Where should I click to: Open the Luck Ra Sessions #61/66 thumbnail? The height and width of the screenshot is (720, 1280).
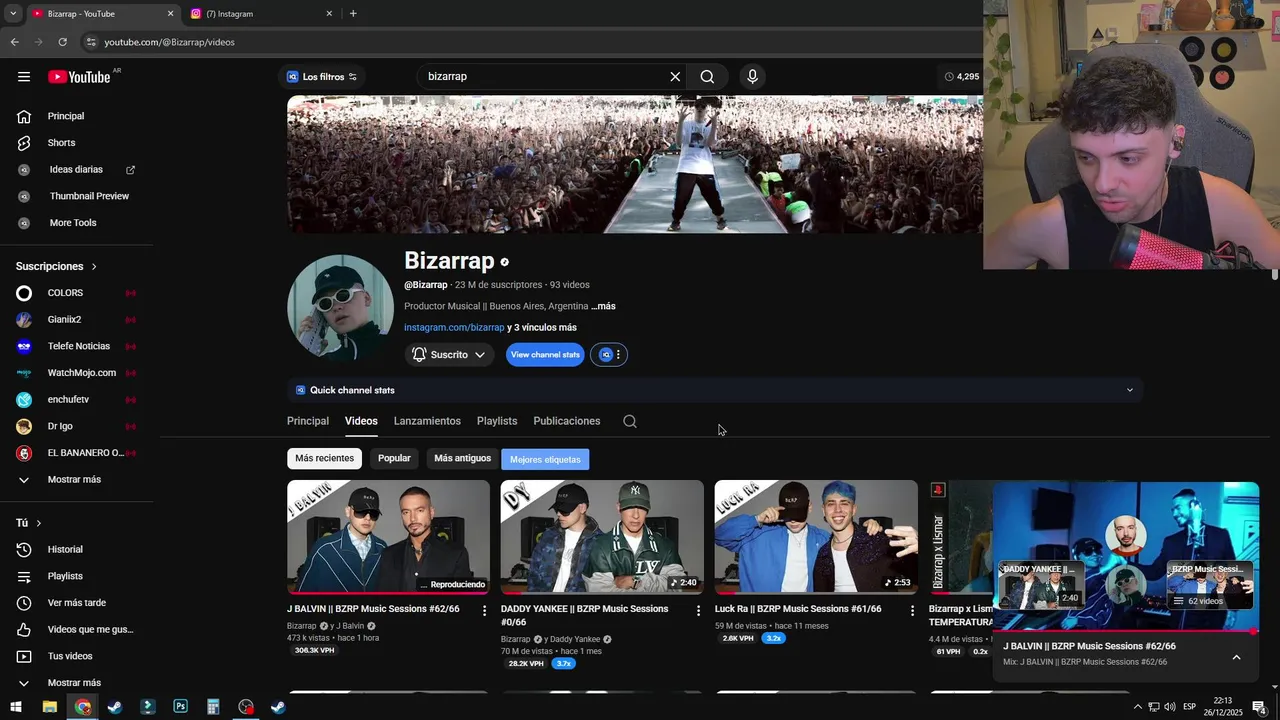tap(816, 537)
